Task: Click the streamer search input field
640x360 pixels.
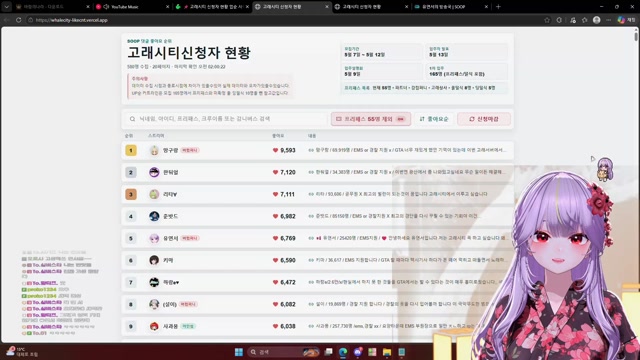Action: (226, 119)
